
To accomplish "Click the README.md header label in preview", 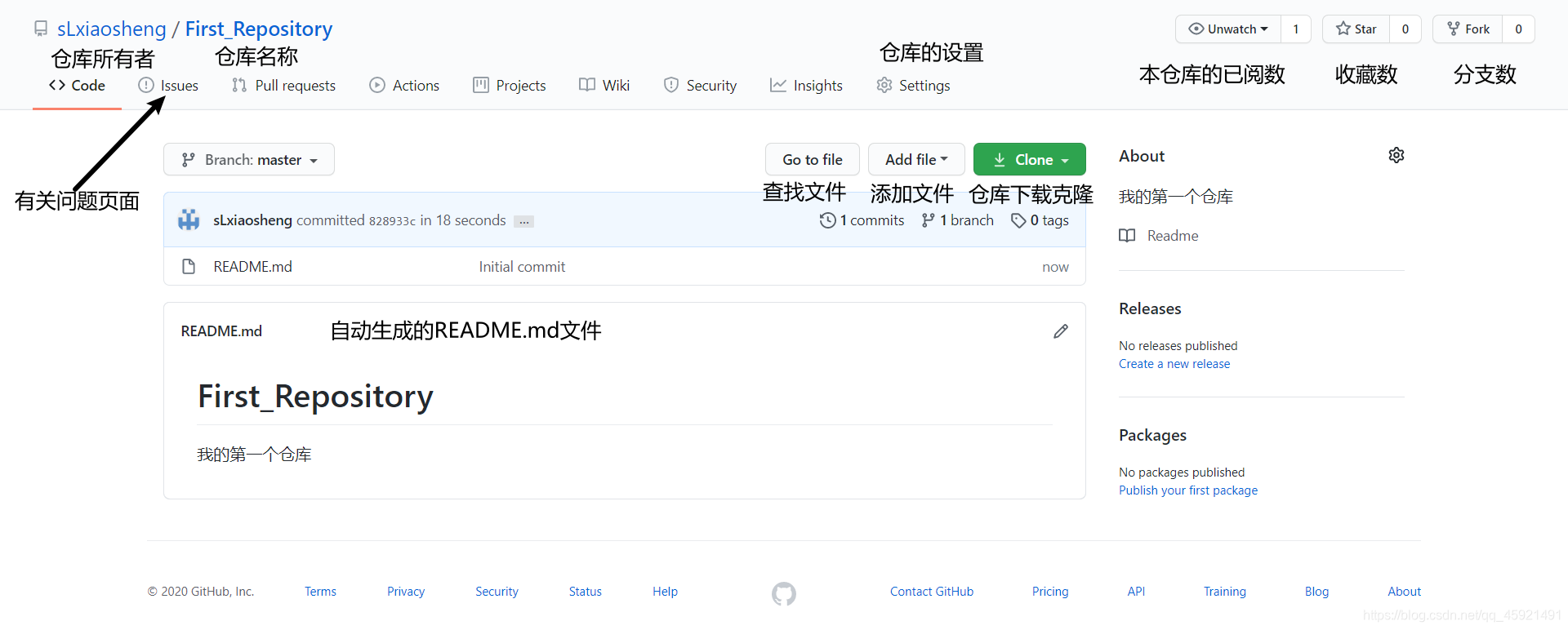I will (x=221, y=331).
